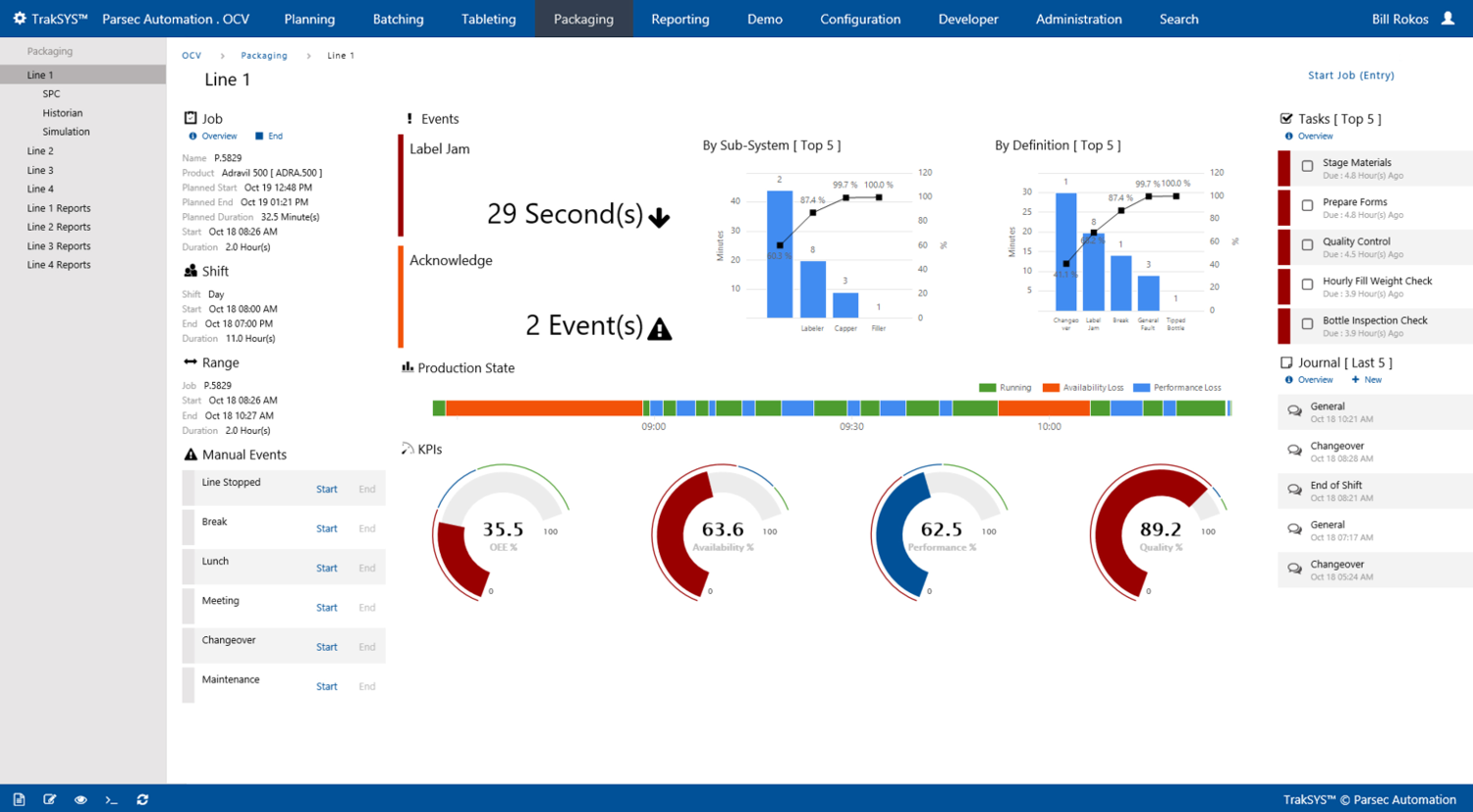Click the eye view icon in footer

[81, 799]
